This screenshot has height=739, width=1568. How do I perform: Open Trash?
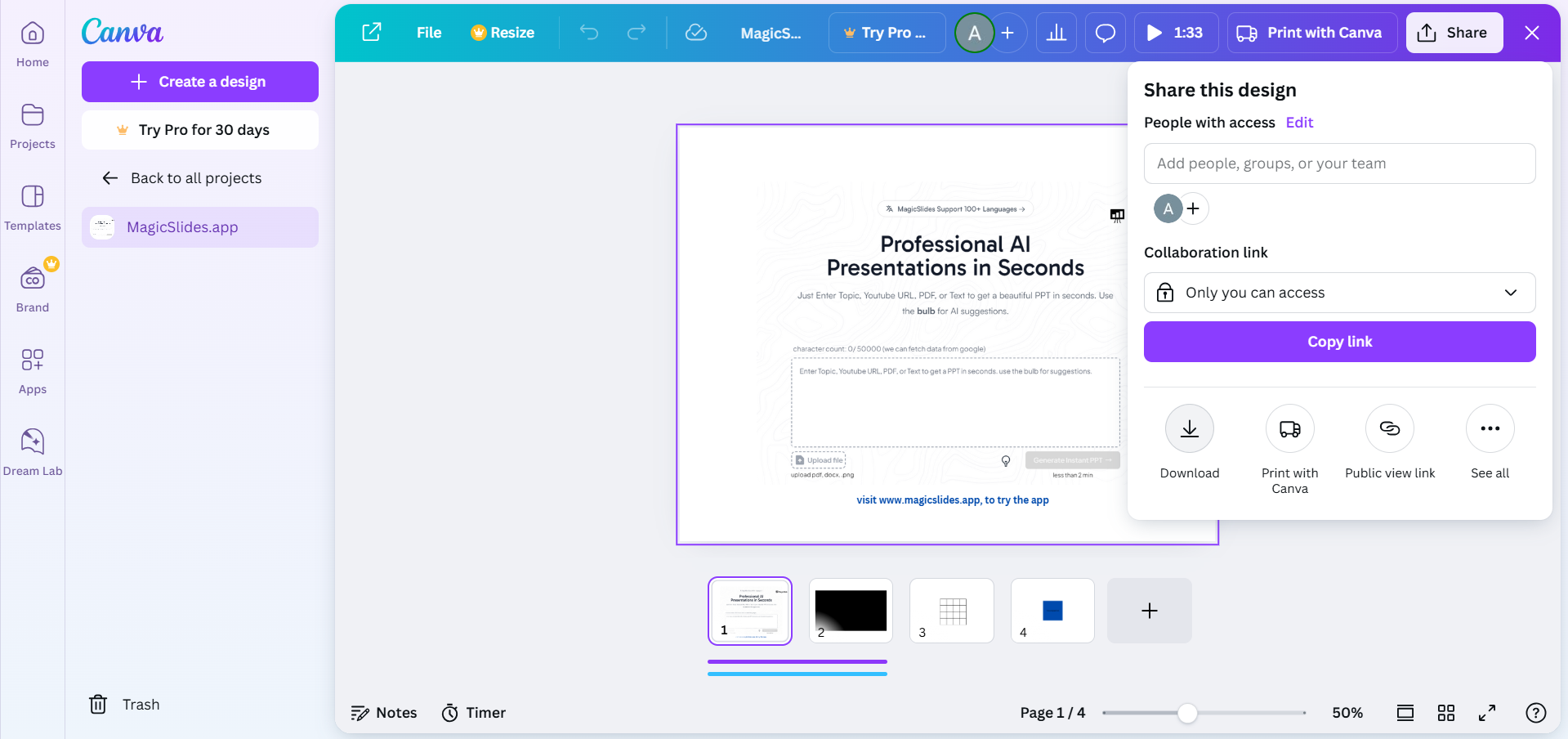click(124, 705)
